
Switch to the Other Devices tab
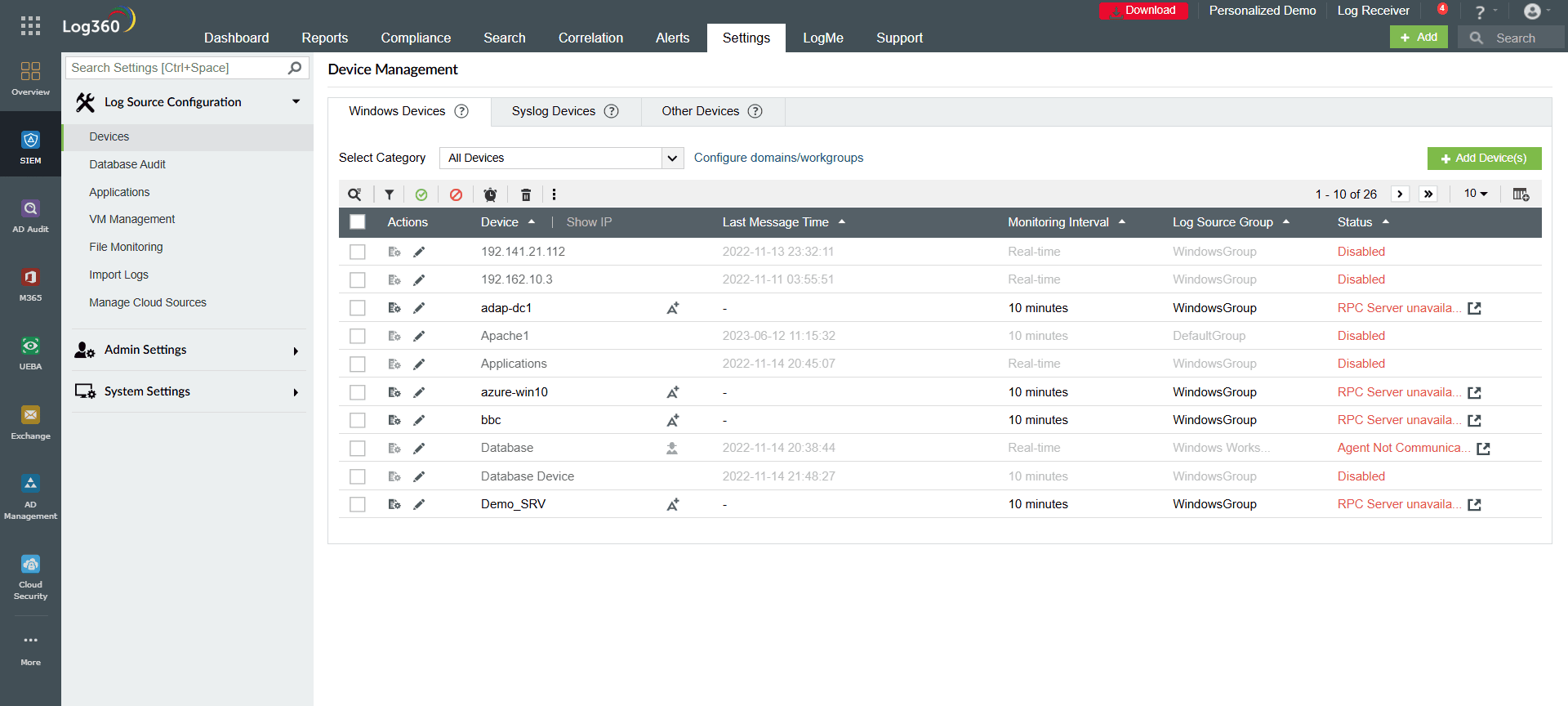pyautogui.click(x=712, y=111)
